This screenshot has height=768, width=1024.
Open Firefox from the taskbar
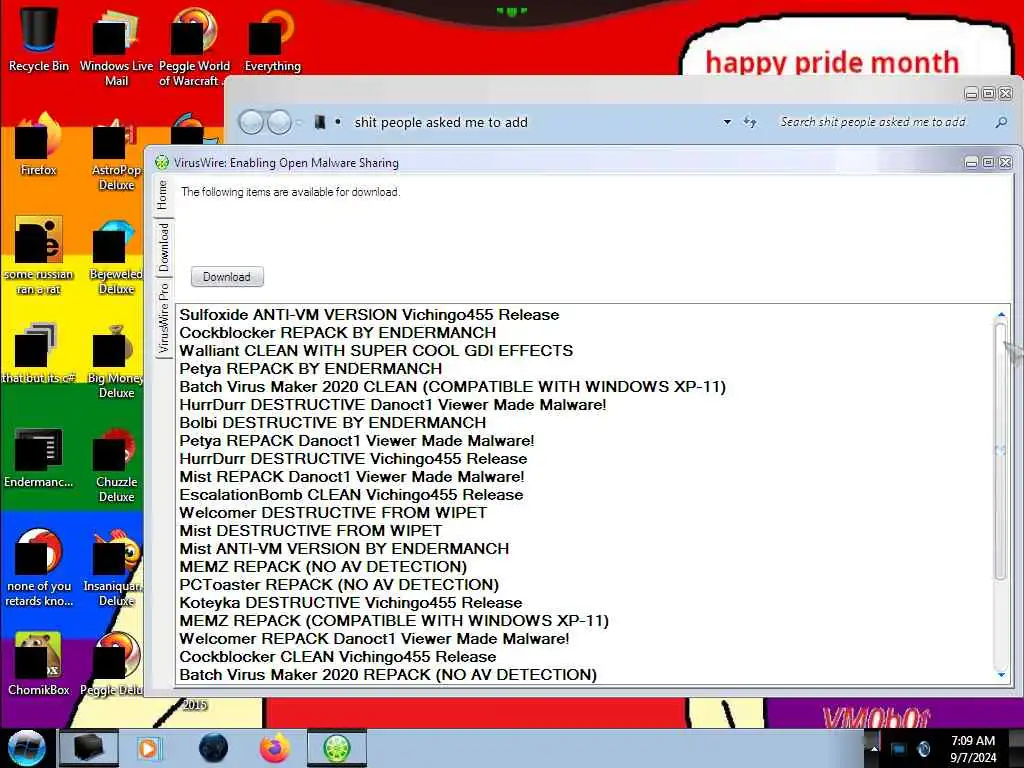[x=275, y=748]
